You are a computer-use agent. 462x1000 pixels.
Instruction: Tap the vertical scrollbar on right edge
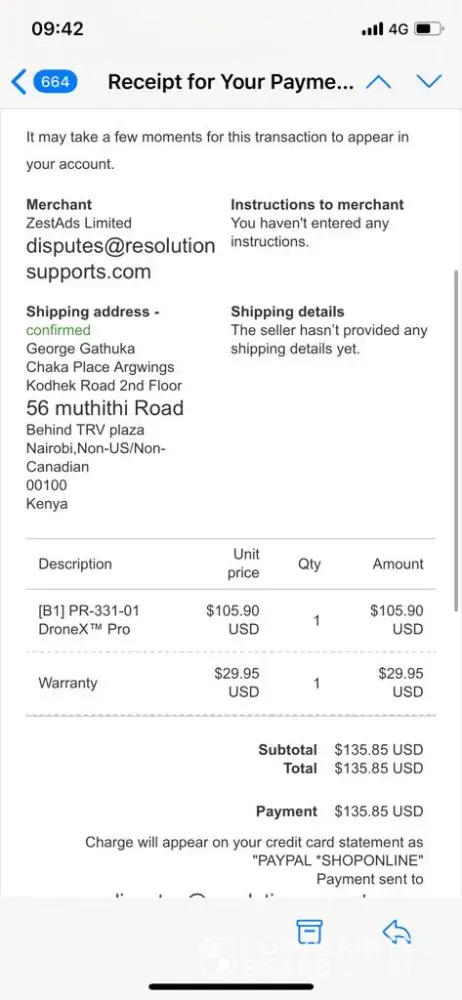[x=456, y=440]
